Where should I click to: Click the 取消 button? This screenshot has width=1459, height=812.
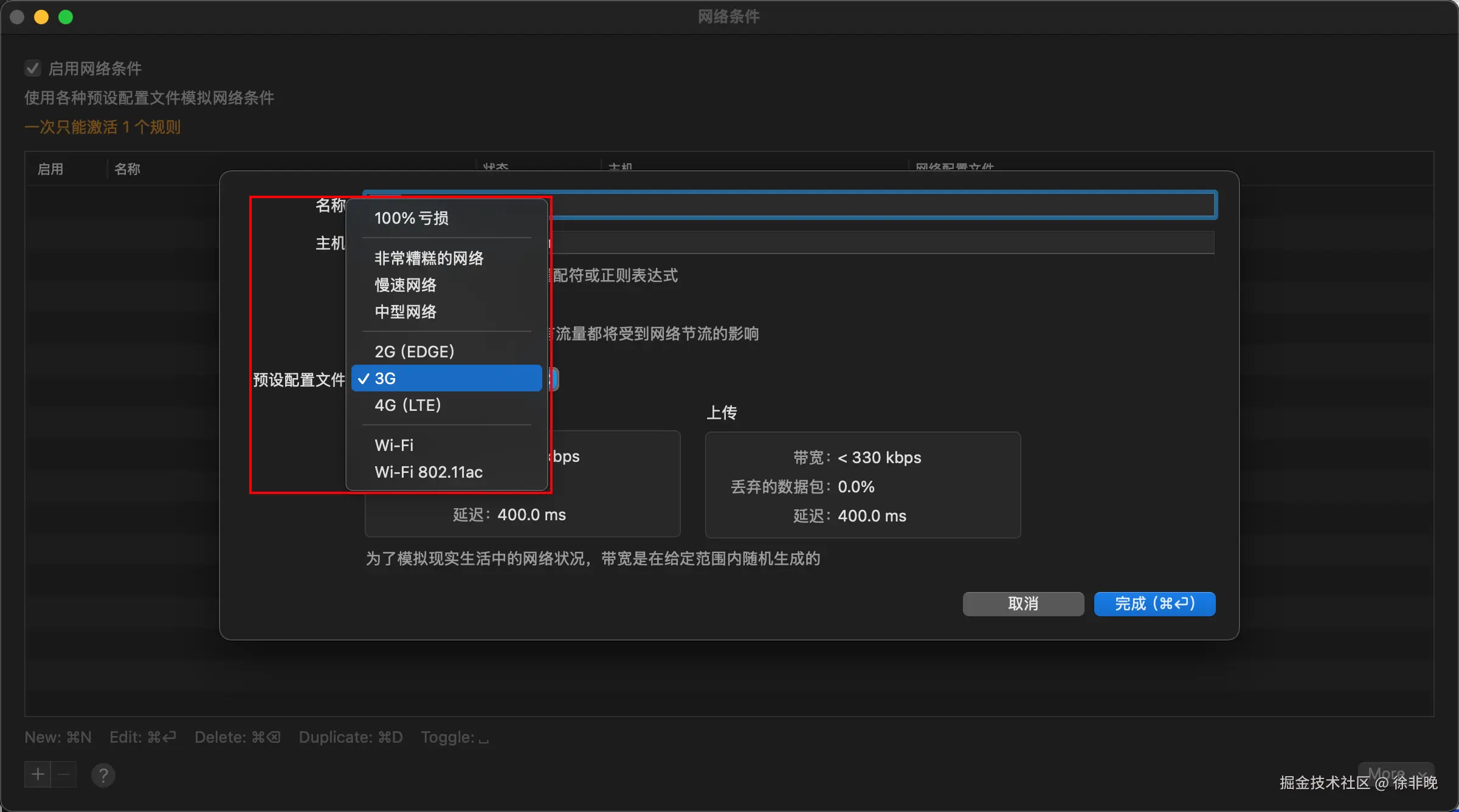point(1023,604)
